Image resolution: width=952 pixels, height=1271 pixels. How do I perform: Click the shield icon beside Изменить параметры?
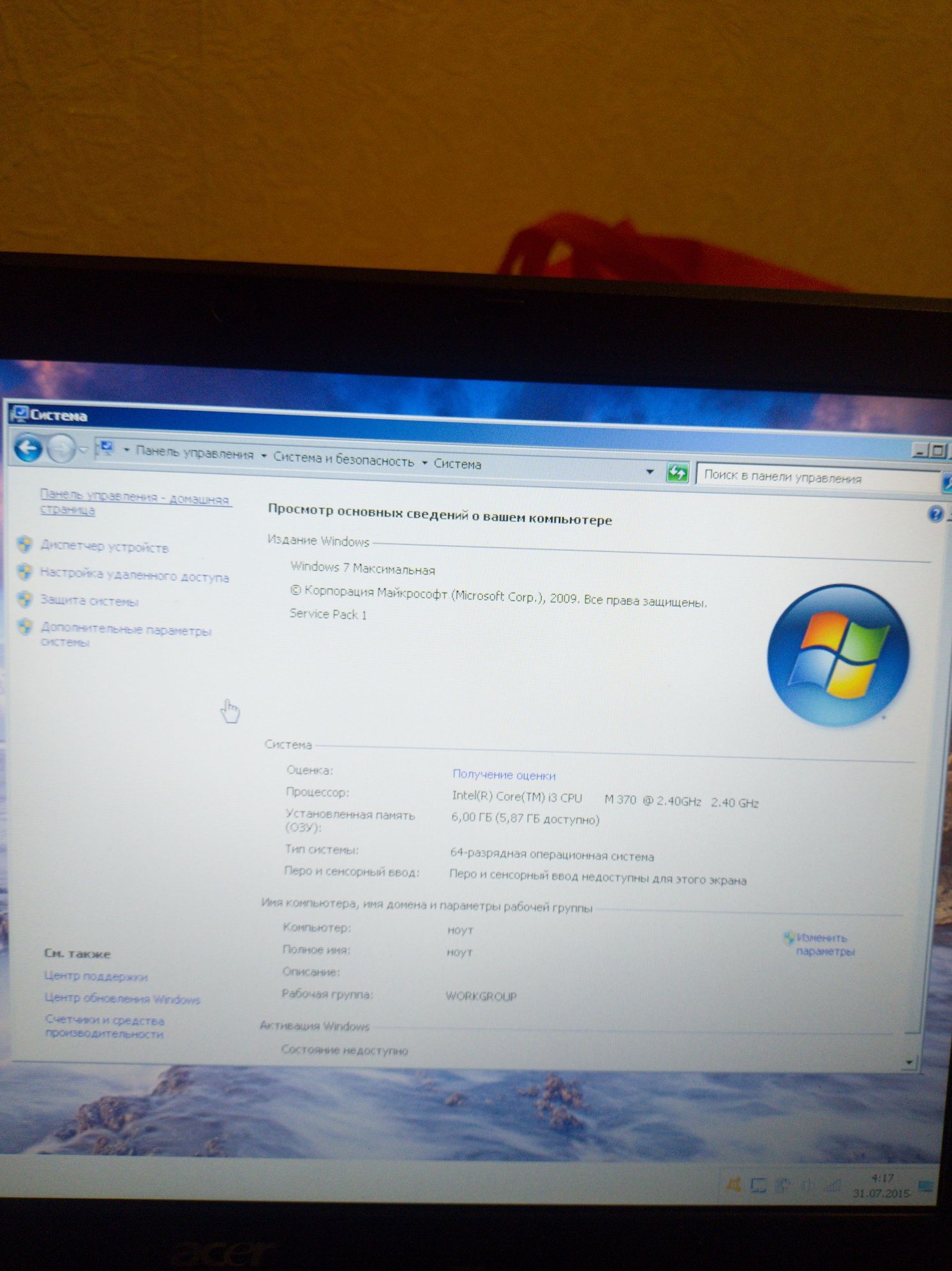point(789,937)
